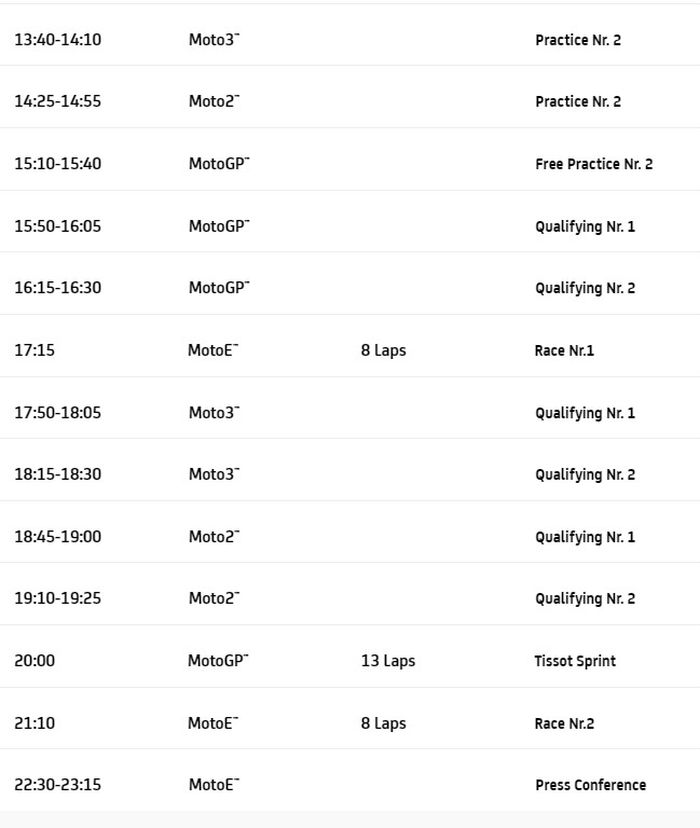700x828 pixels.
Task: Open MotoE Race Nr.2 entry
Action: tap(564, 723)
